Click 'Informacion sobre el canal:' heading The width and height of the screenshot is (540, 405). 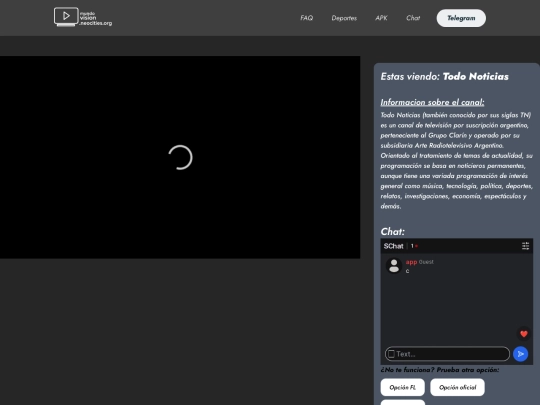[x=432, y=102]
